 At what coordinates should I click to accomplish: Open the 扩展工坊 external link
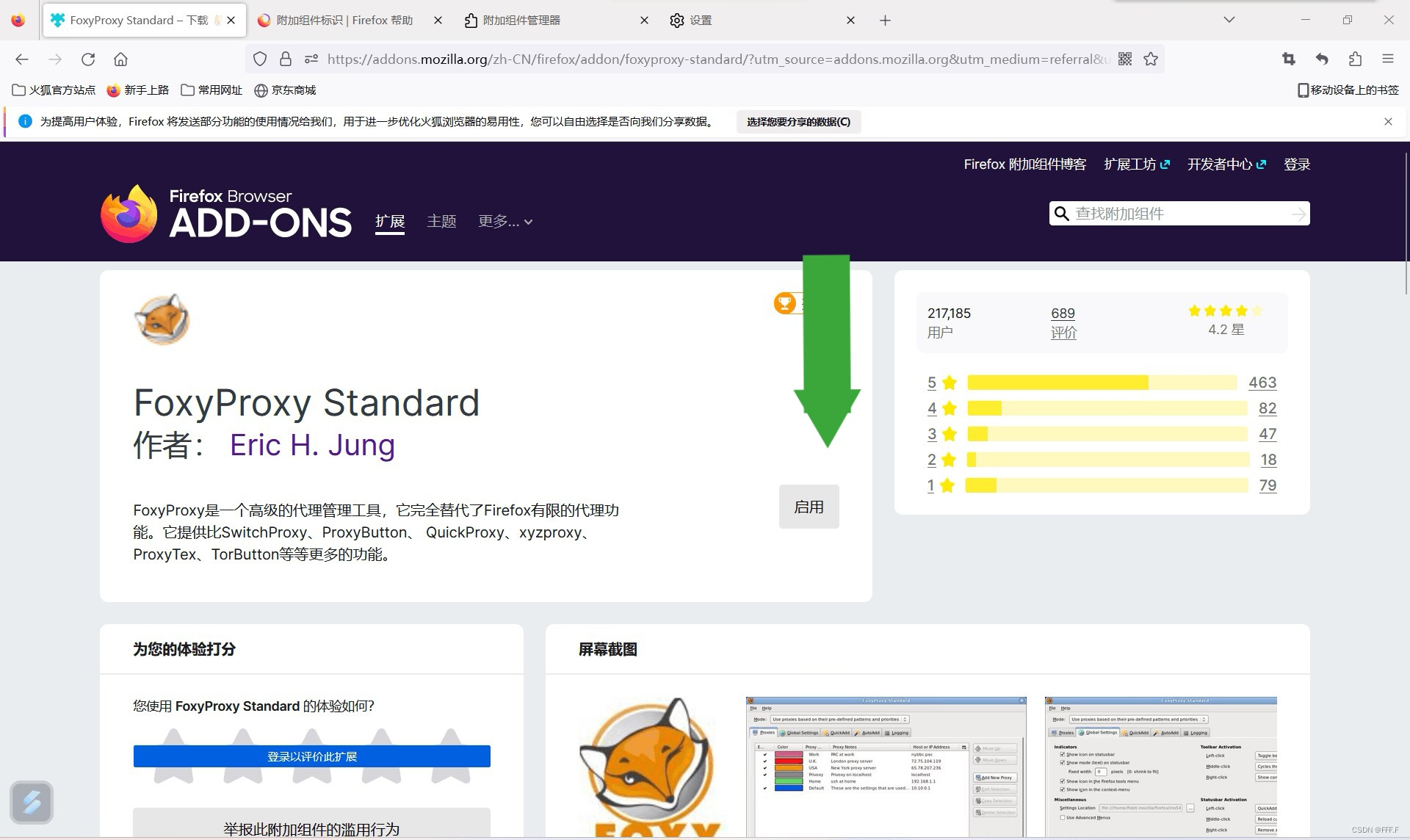tap(1137, 164)
